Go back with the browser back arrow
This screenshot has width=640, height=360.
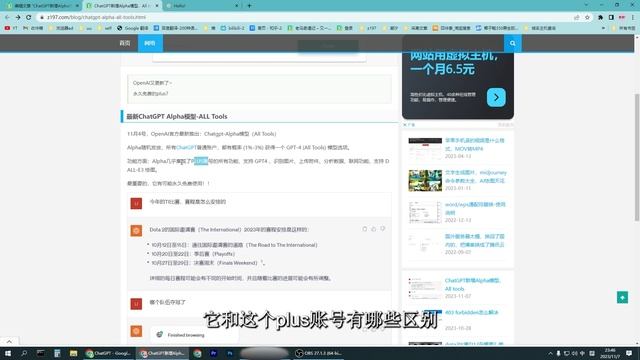coord(7,17)
